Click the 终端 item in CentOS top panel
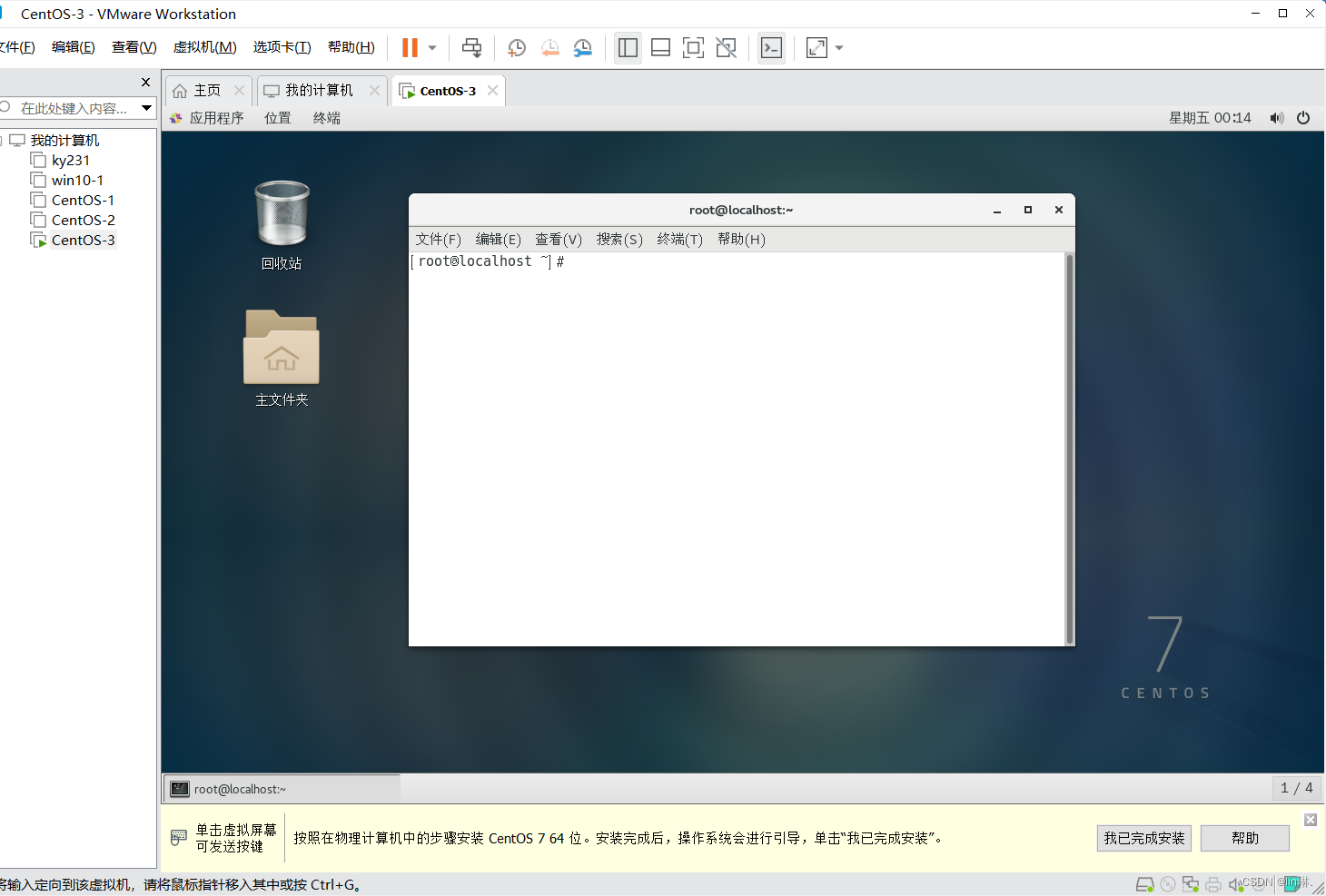 327,118
